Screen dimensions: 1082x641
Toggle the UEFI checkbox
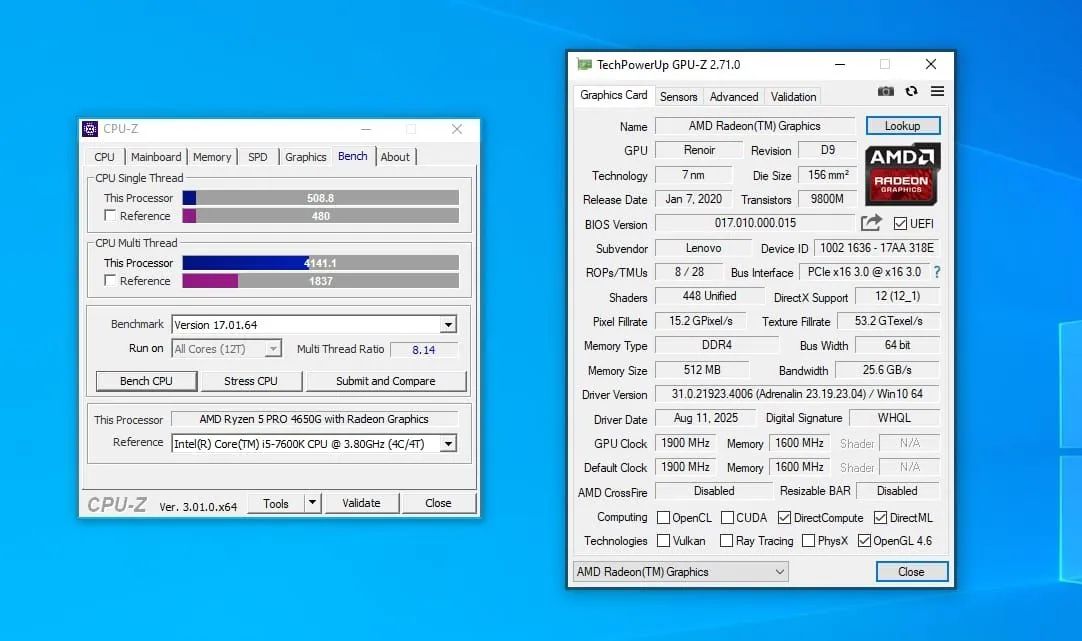coord(900,224)
